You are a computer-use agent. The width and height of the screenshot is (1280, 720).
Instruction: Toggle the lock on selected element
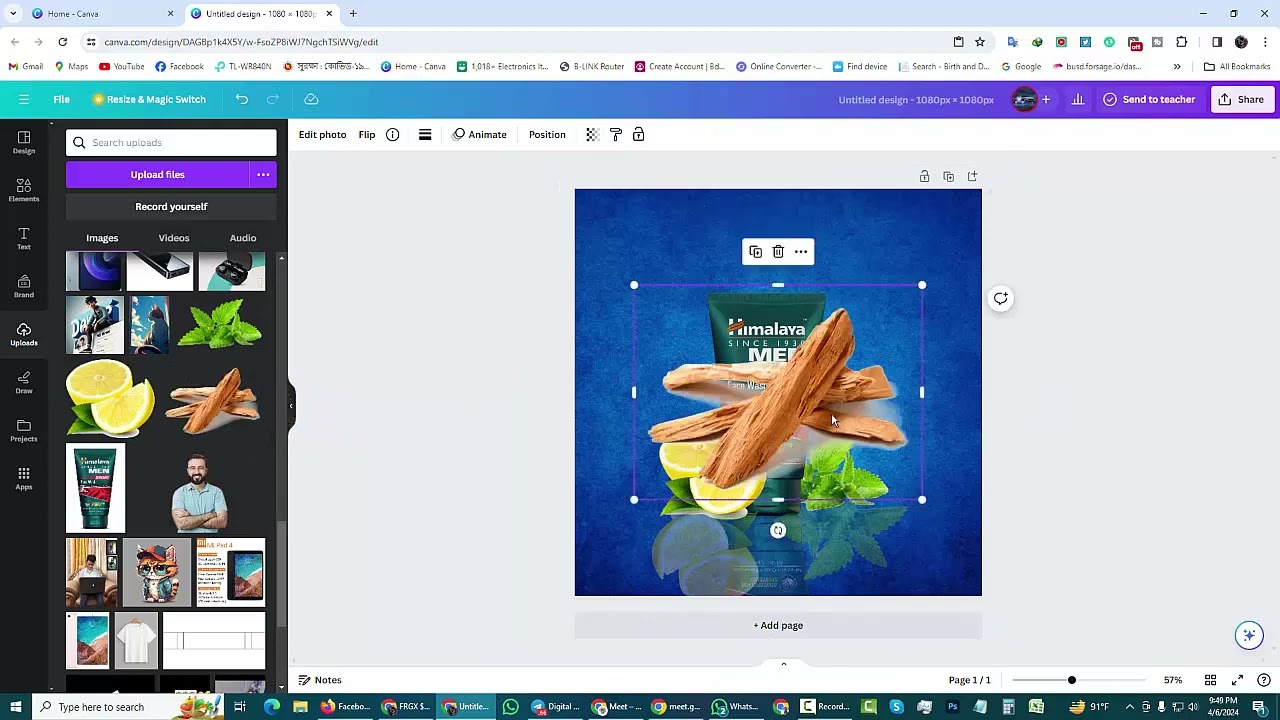point(639,135)
